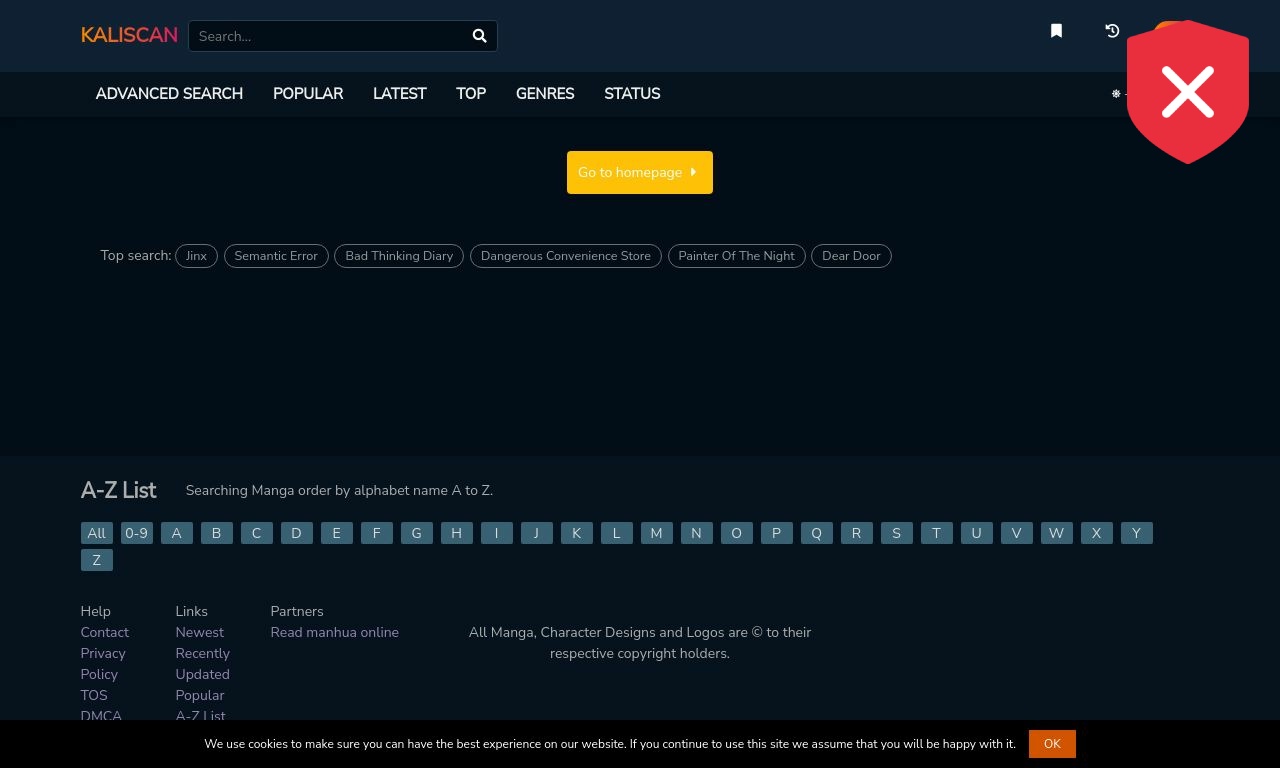
Task: Open the STATUS menu
Action: [632, 94]
